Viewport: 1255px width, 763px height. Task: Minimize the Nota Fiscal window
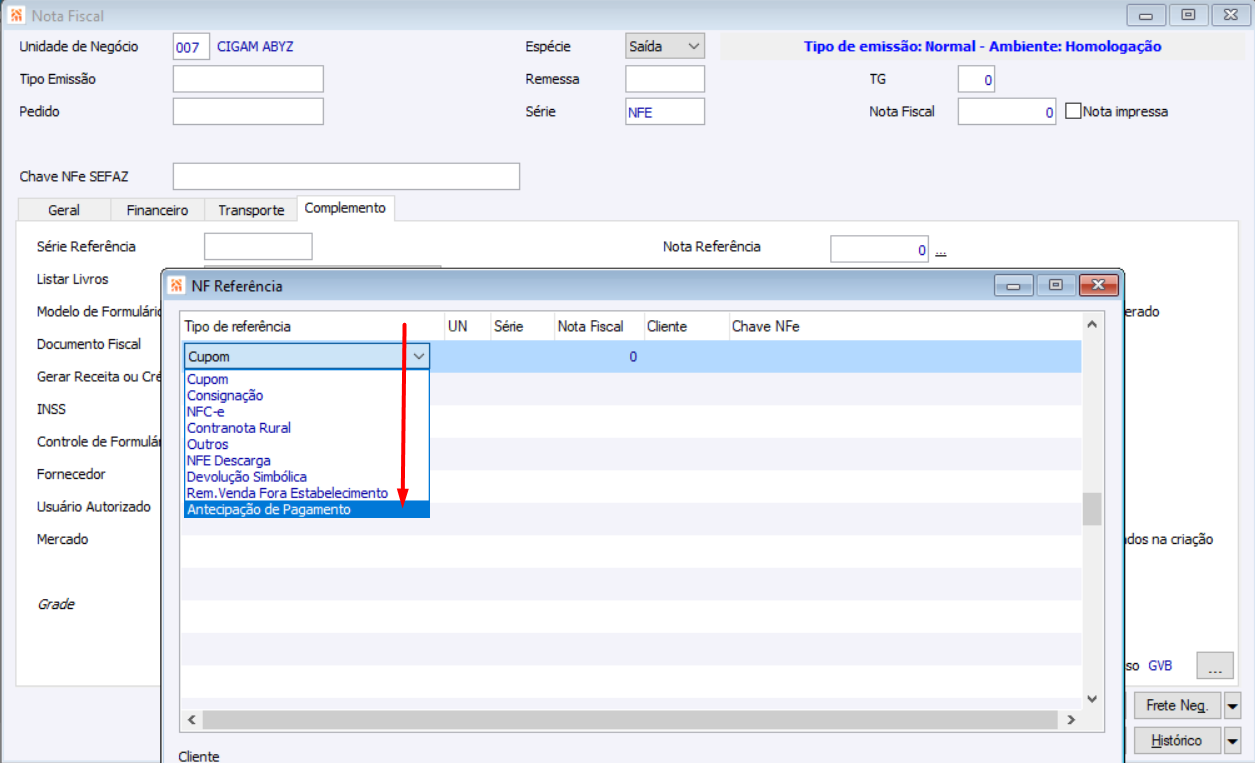pyautogui.click(x=1146, y=16)
